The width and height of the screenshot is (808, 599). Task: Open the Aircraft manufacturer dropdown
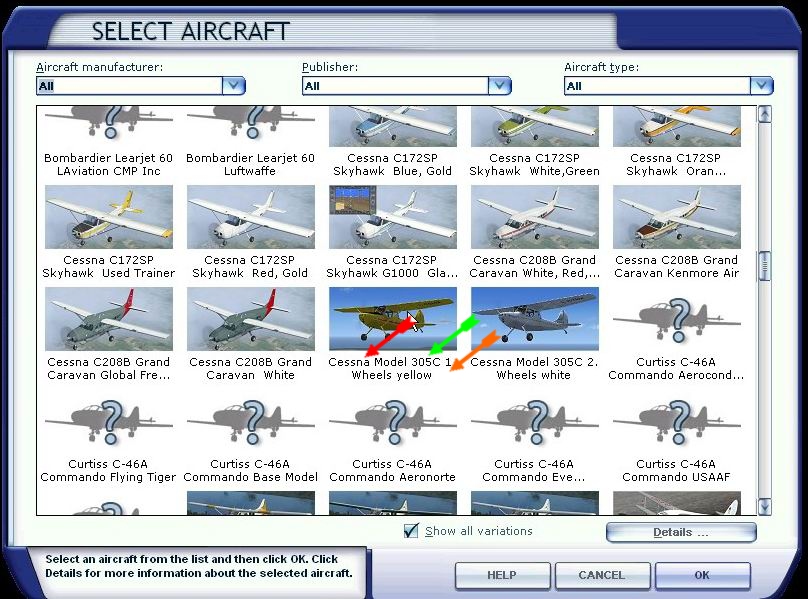233,86
